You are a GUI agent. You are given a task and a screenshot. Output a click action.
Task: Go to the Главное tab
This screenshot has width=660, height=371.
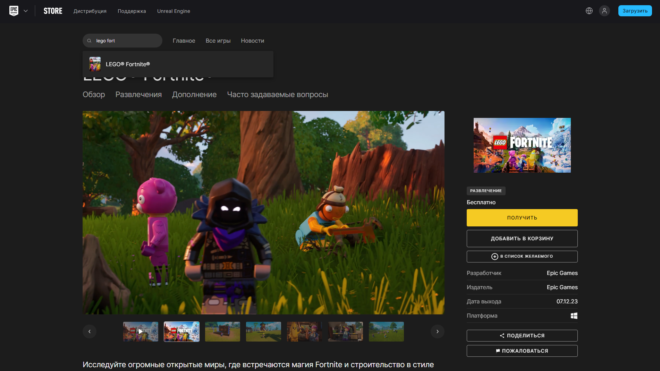pyautogui.click(x=184, y=41)
